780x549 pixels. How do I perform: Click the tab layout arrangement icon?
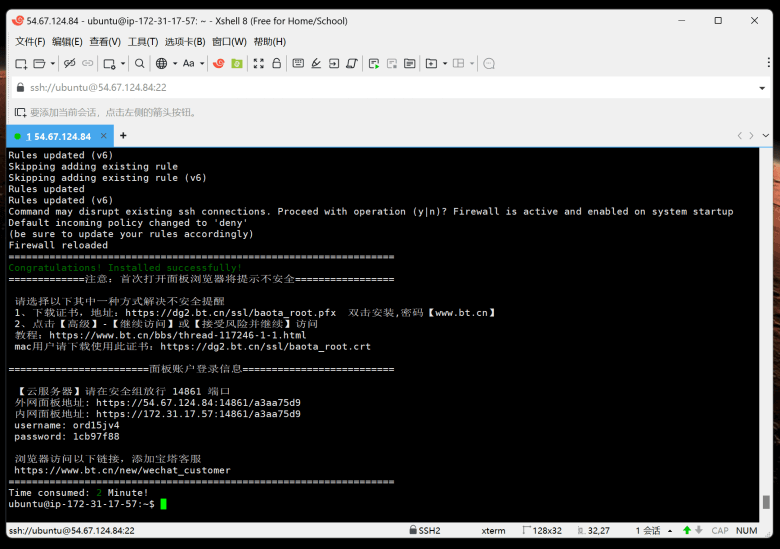pos(459,63)
